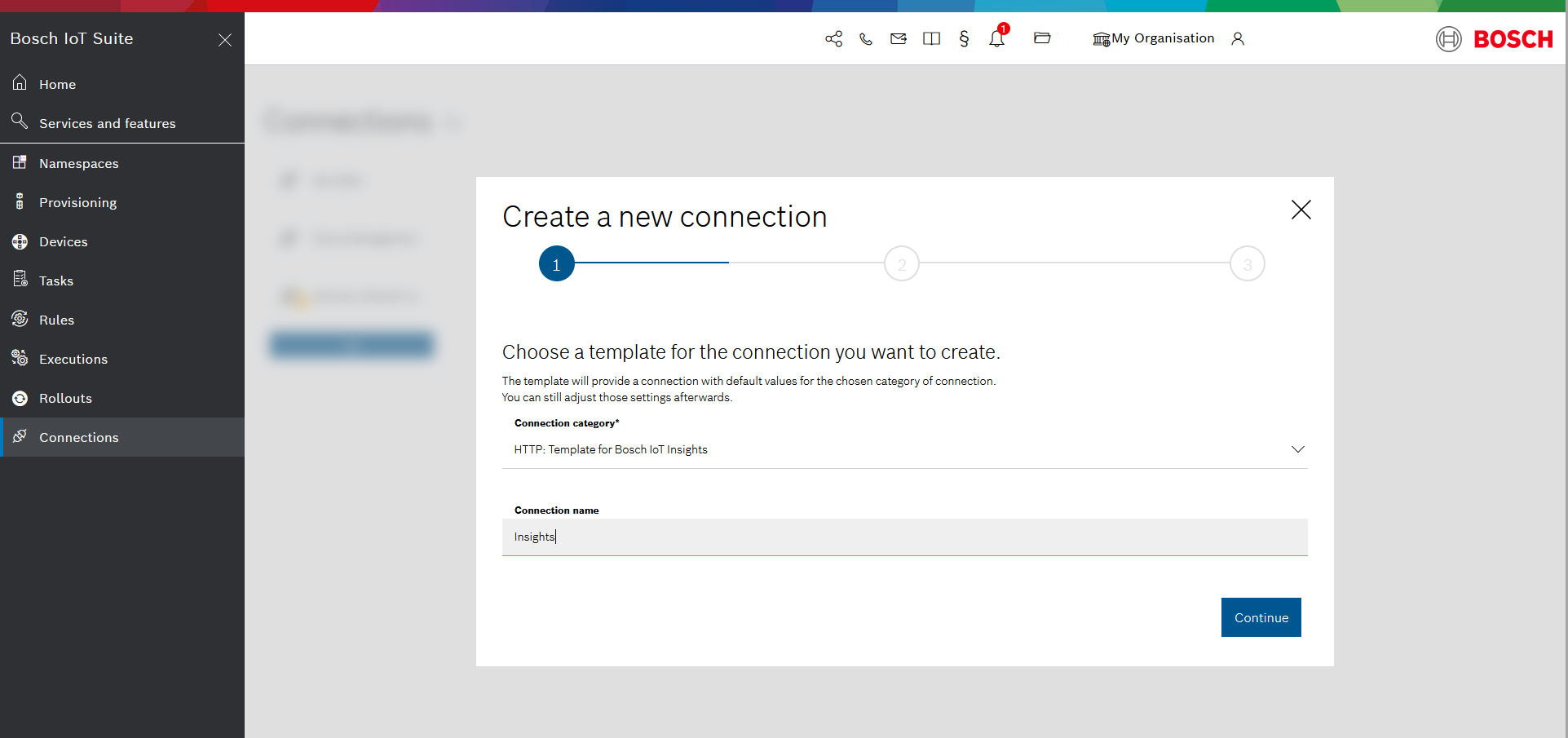Viewport: 1568px width, 738px height.
Task: Click the Namespaces icon
Action: (20, 161)
